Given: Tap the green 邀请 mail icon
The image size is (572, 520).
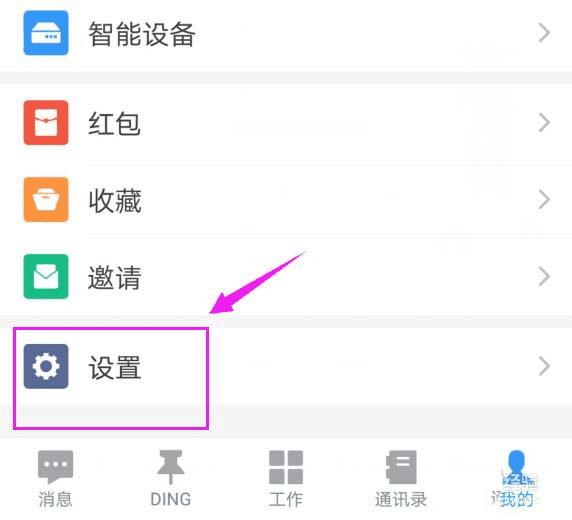Looking at the screenshot, I should pos(46,276).
